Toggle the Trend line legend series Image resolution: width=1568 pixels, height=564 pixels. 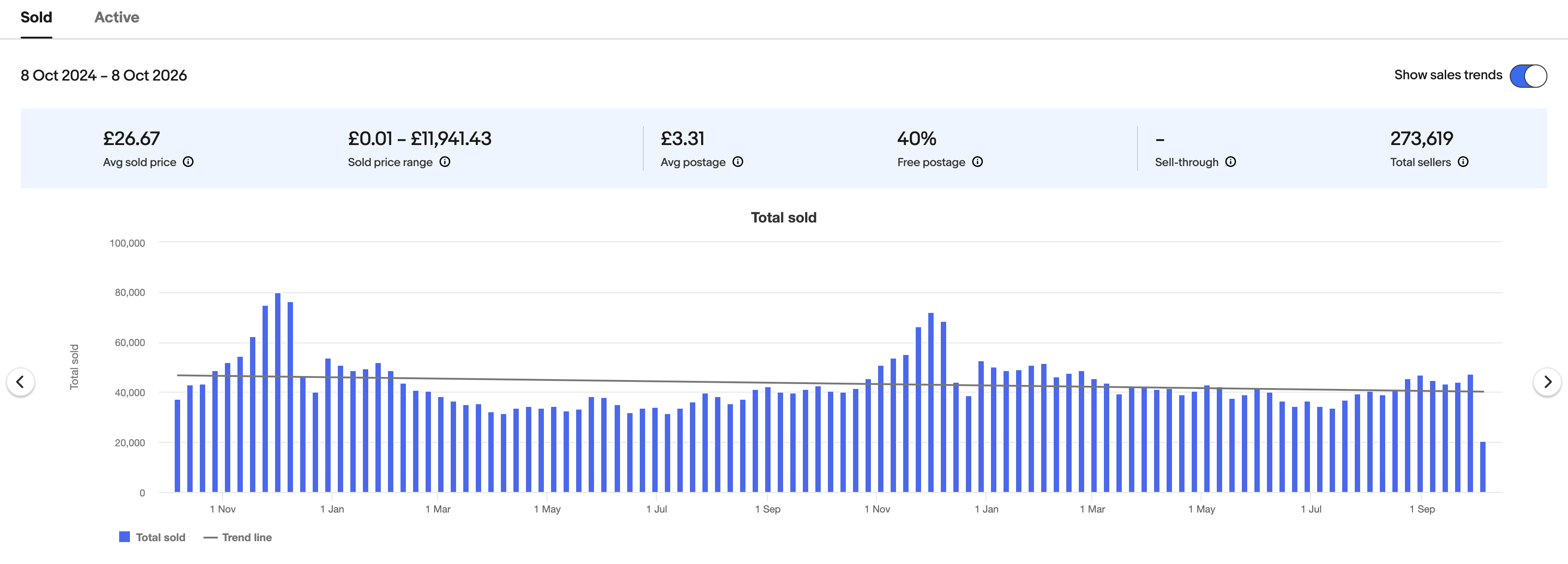pos(237,537)
